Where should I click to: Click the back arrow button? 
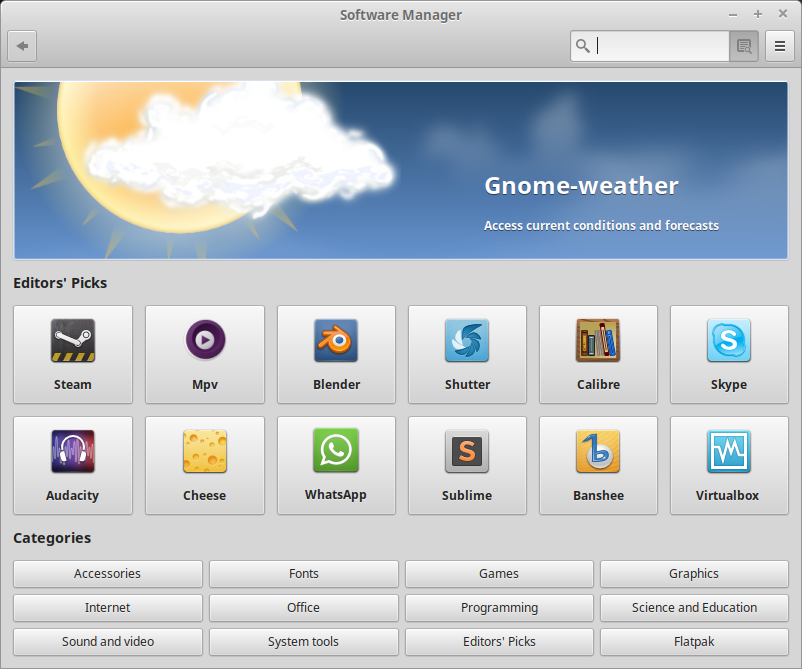click(22, 46)
